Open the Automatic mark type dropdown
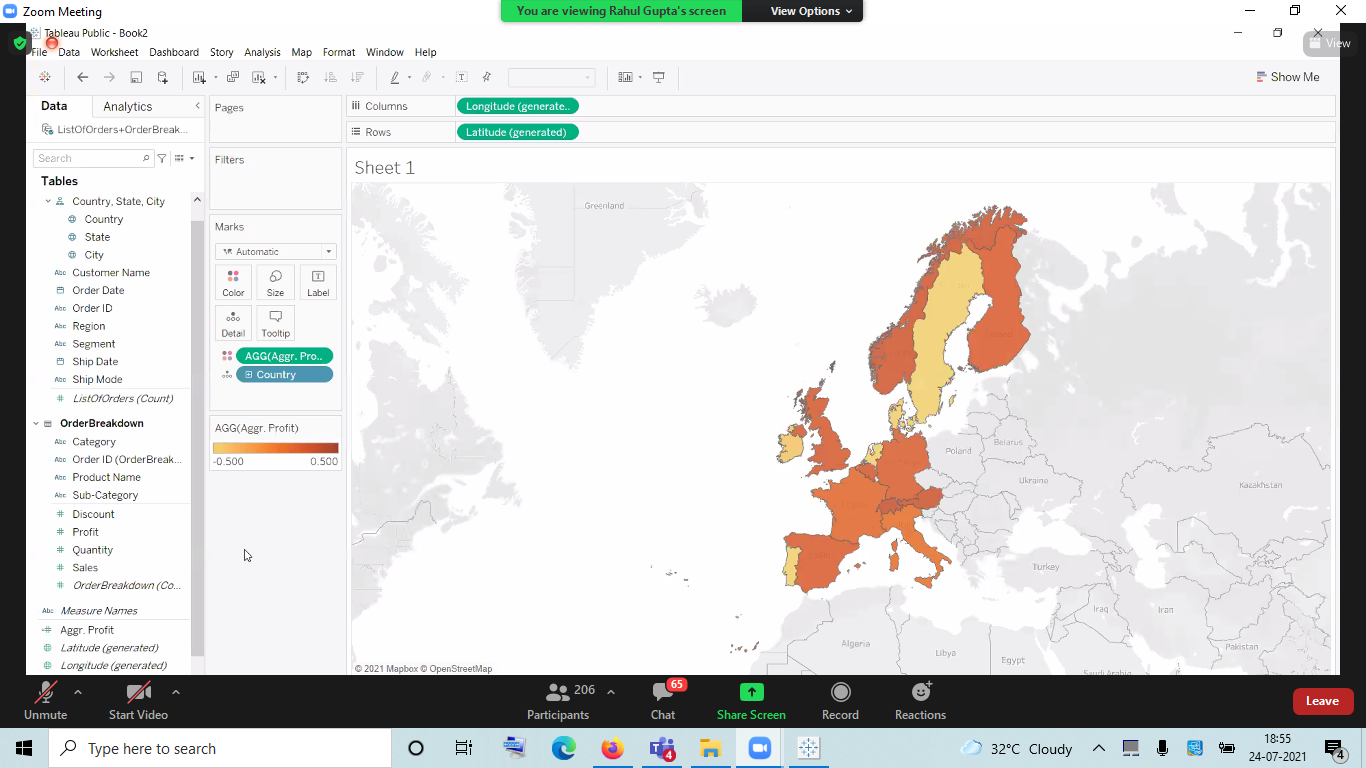Image resolution: width=1366 pixels, height=768 pixels. coord(275,252)
